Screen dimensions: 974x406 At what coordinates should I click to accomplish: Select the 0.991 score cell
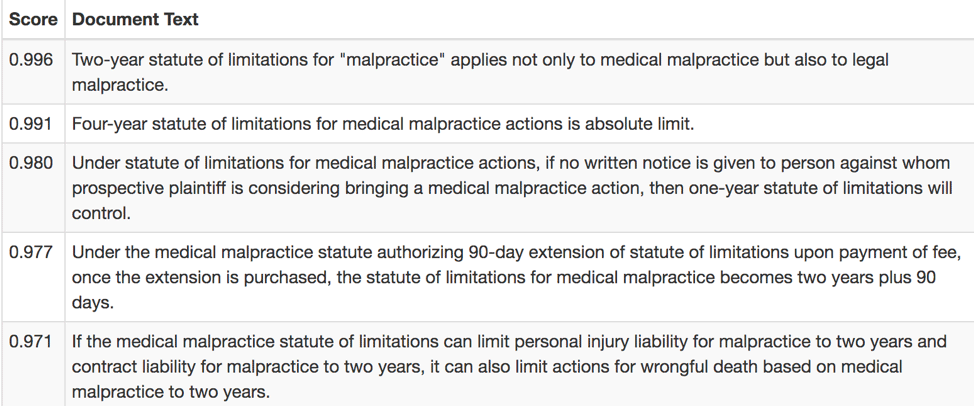pos(32,124)
